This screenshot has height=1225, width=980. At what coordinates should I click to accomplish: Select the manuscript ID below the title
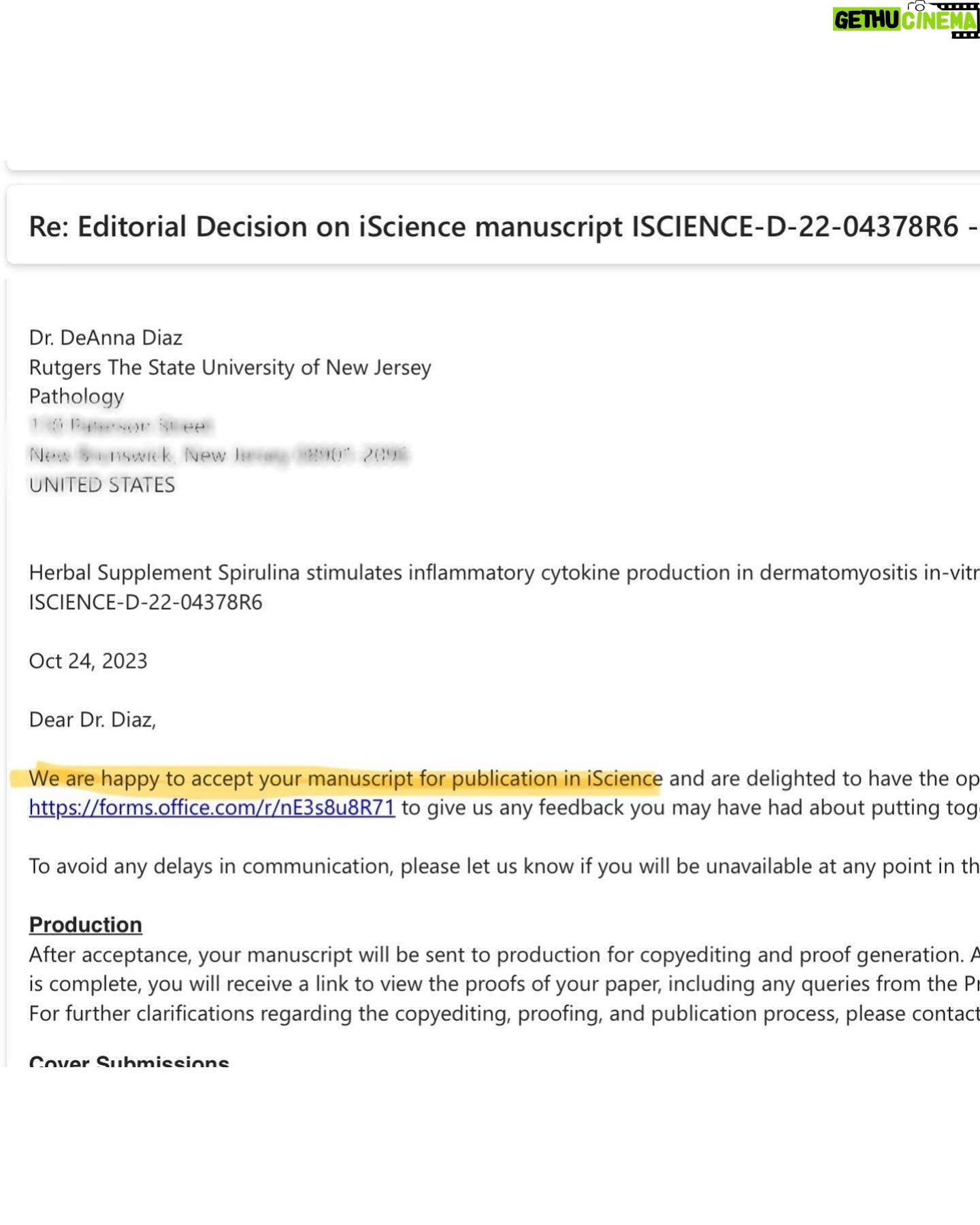(x=145, y=602)
